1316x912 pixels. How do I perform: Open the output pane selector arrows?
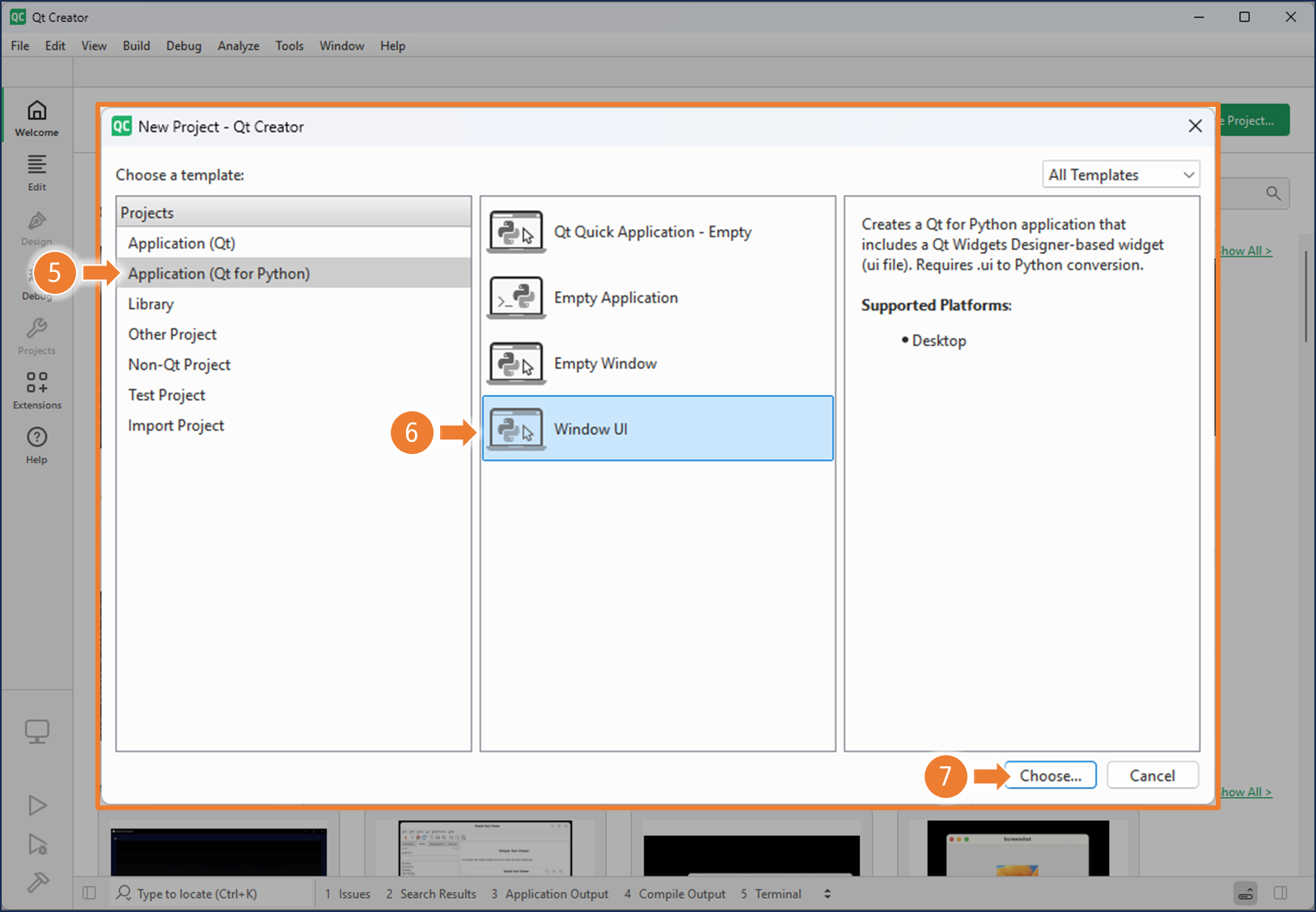pos(827,893)
